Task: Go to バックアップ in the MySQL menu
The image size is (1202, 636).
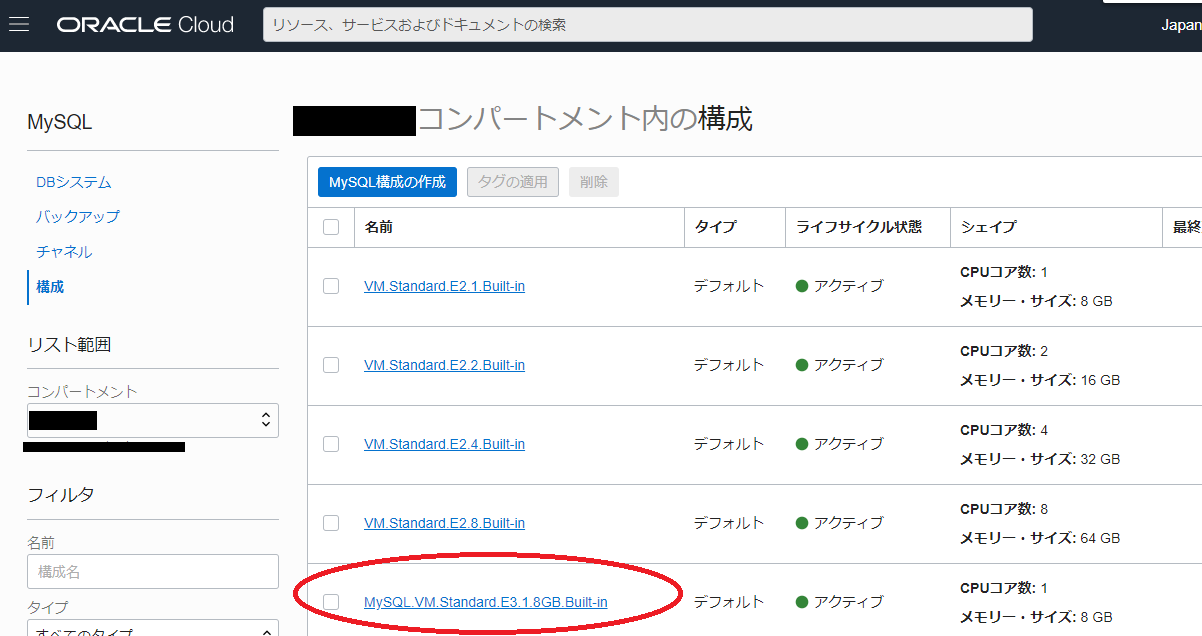Action: (x=78, y=216)
